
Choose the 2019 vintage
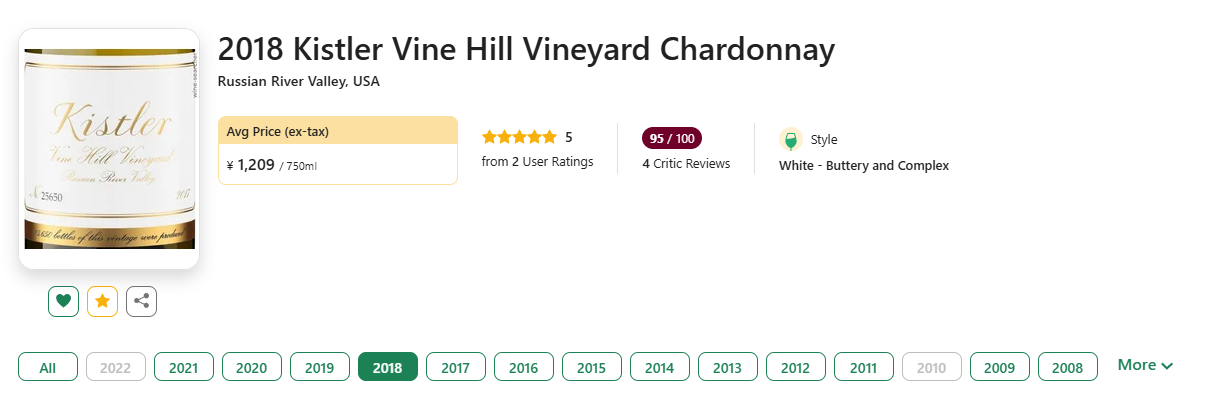pos(320,367)
